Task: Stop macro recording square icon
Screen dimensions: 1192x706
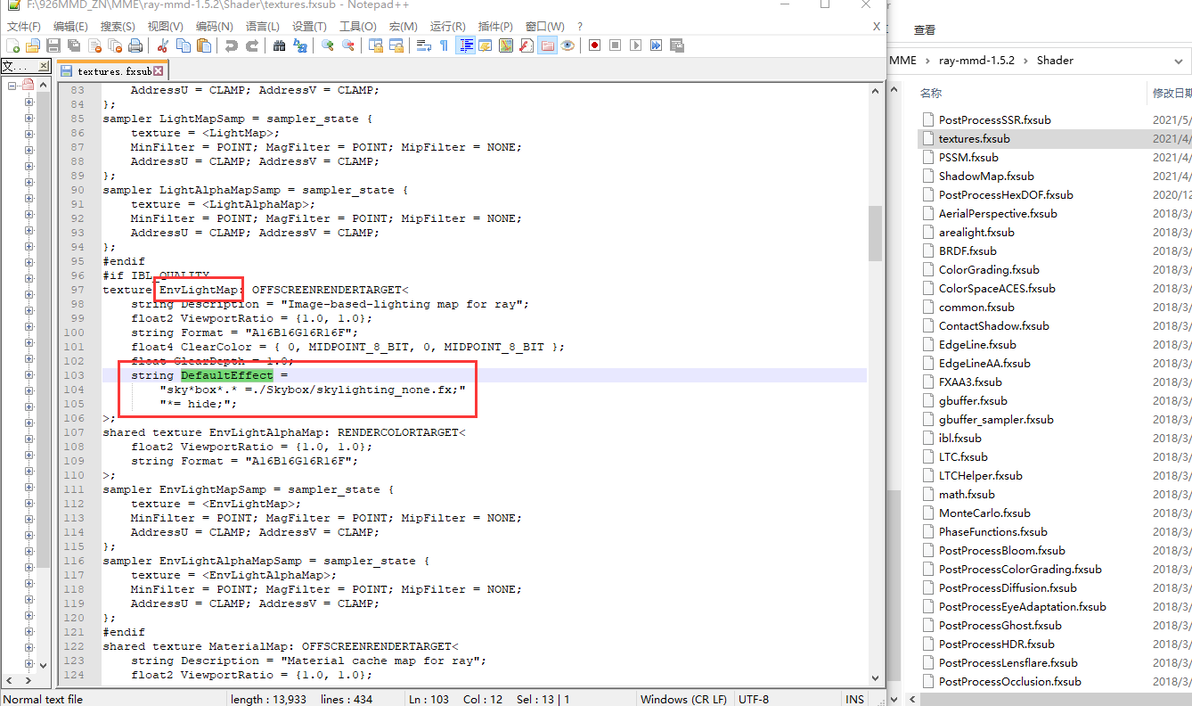Action: pos(615,46)
